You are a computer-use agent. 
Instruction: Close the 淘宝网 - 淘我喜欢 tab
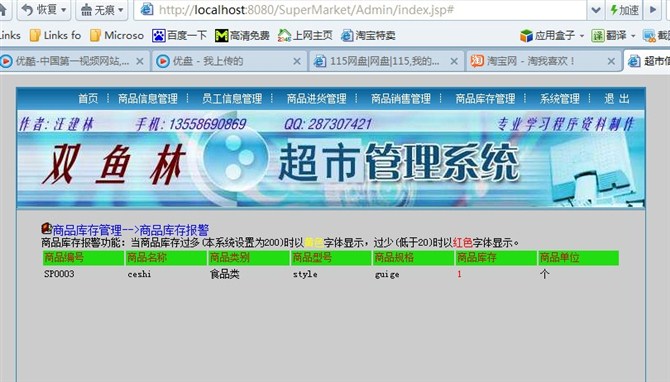tap(611, 61)
